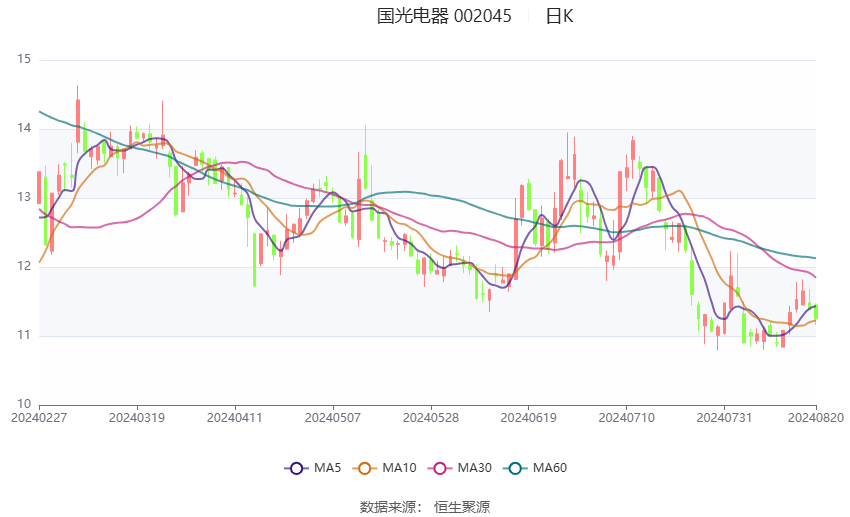Toggle the MA60 legend series
This screenshot has height=517, width=850.
[535, 468]
